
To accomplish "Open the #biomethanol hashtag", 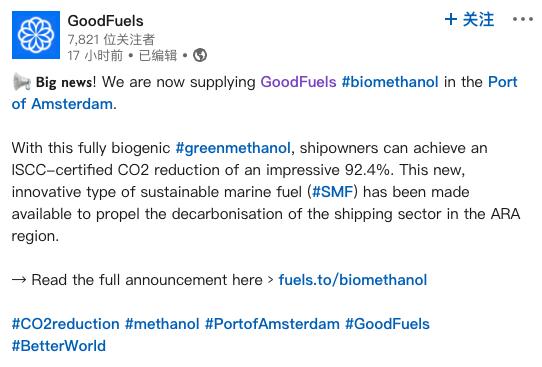I will (390, 82).
